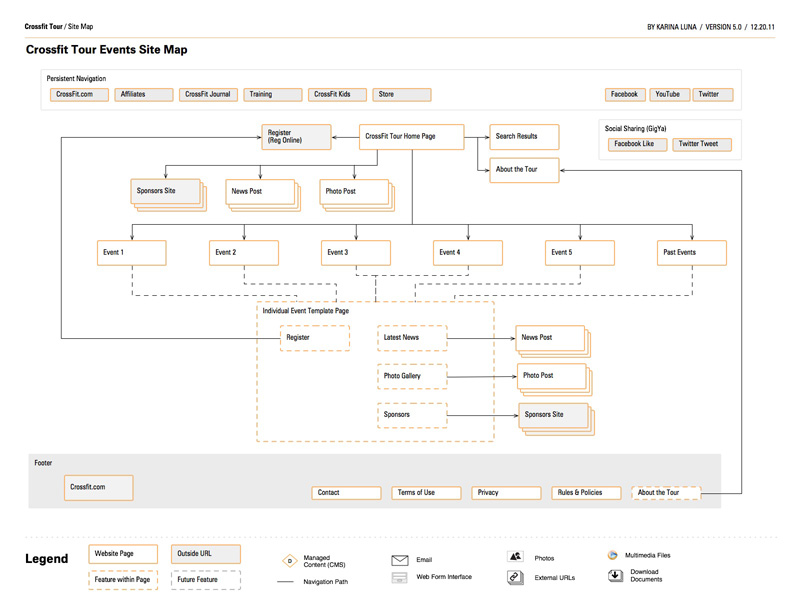Select the "Individual Event Template Page" label
The image size is (800, 613).
tap(306, 311)
